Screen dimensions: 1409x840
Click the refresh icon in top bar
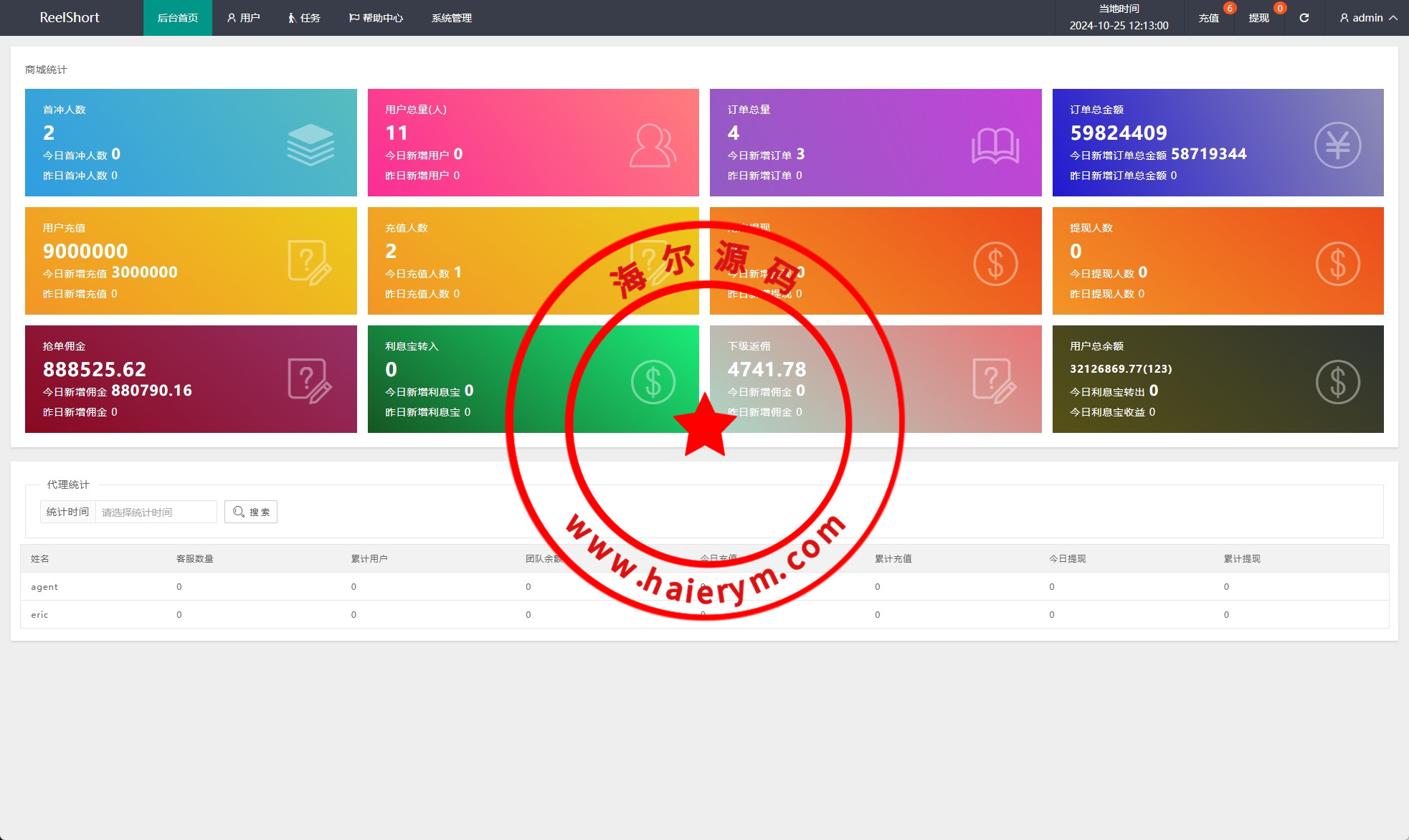pos(1304,18)
